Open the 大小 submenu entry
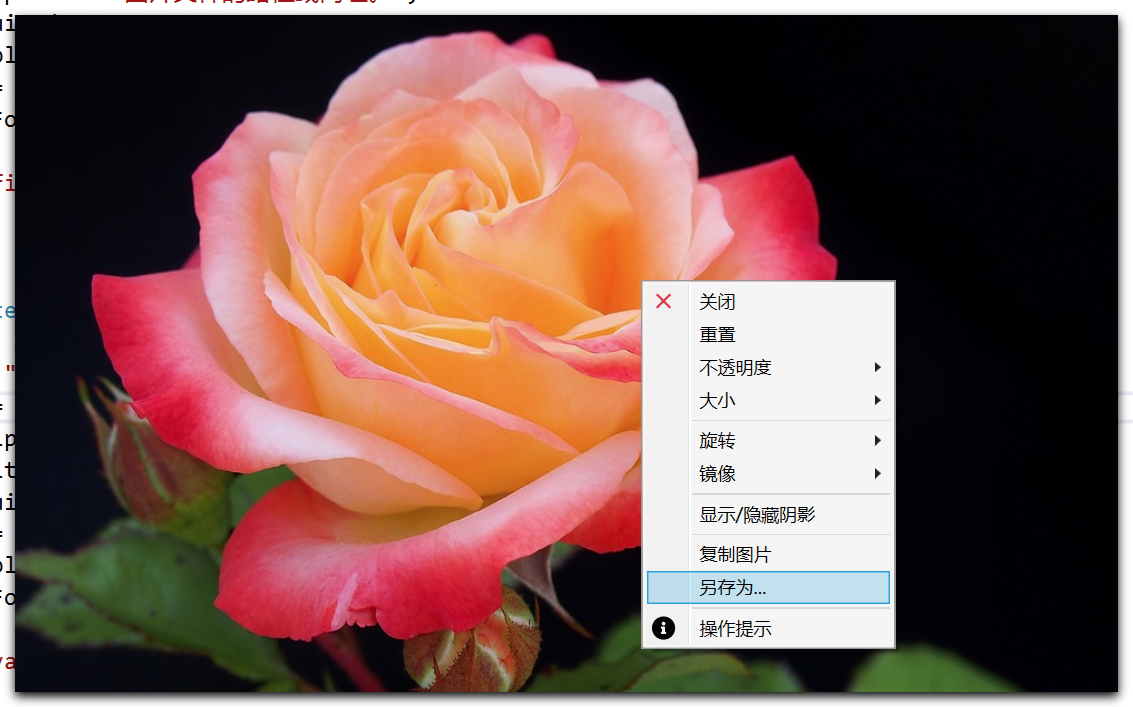Image resolution: width=1133 pixels, height=707 pixels. (768, 400)
